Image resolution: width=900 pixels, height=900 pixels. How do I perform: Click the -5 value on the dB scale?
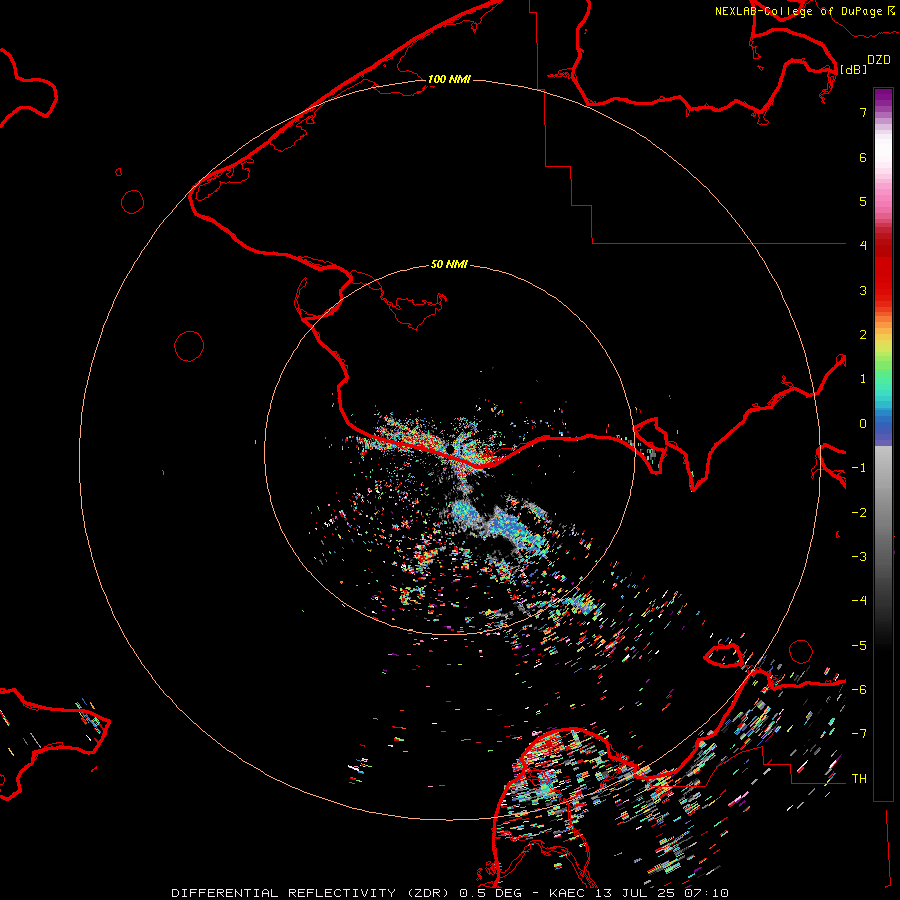click(x=859, y=646)
